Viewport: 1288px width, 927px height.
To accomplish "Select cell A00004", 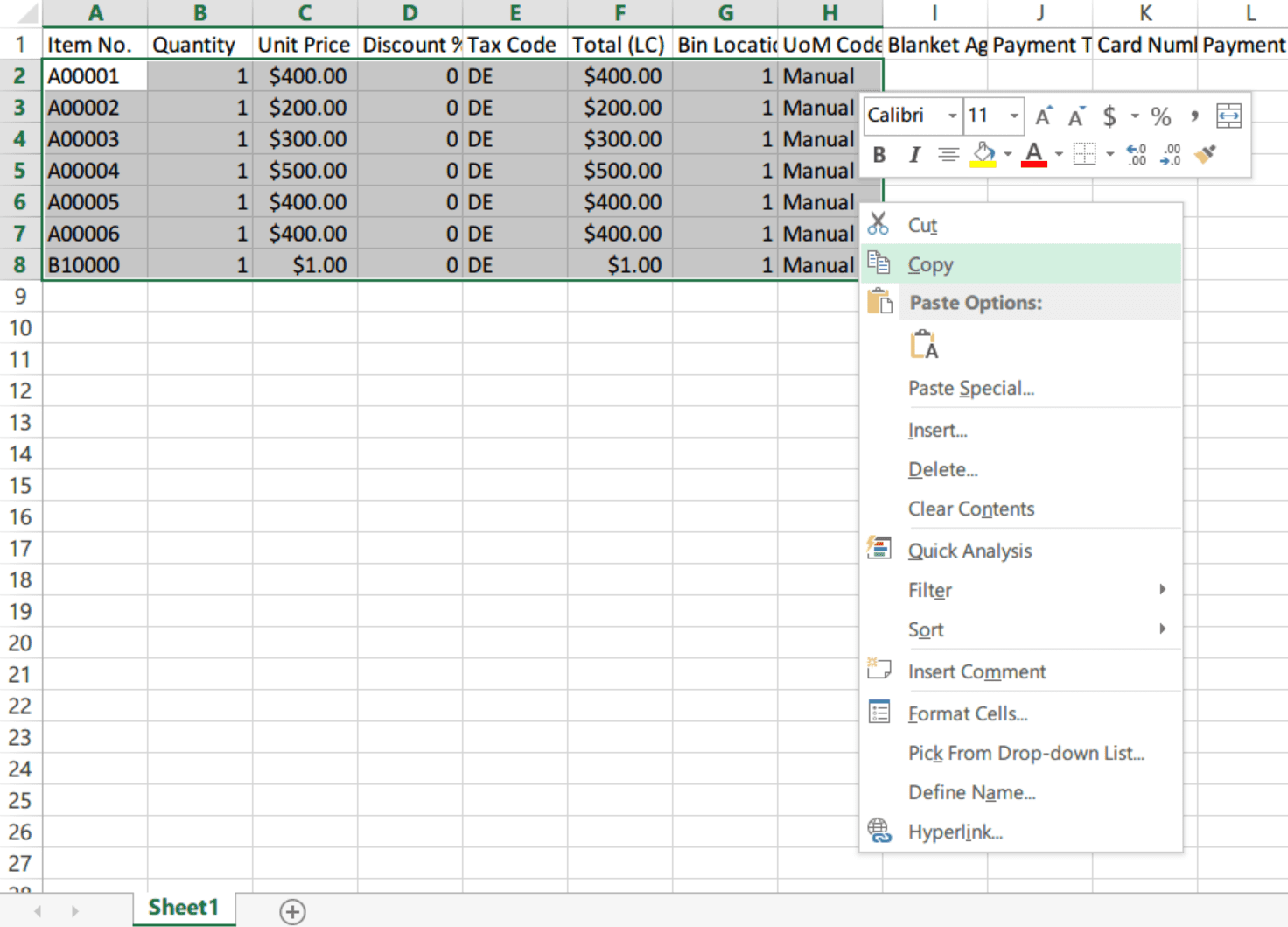I will click(95, 171).
